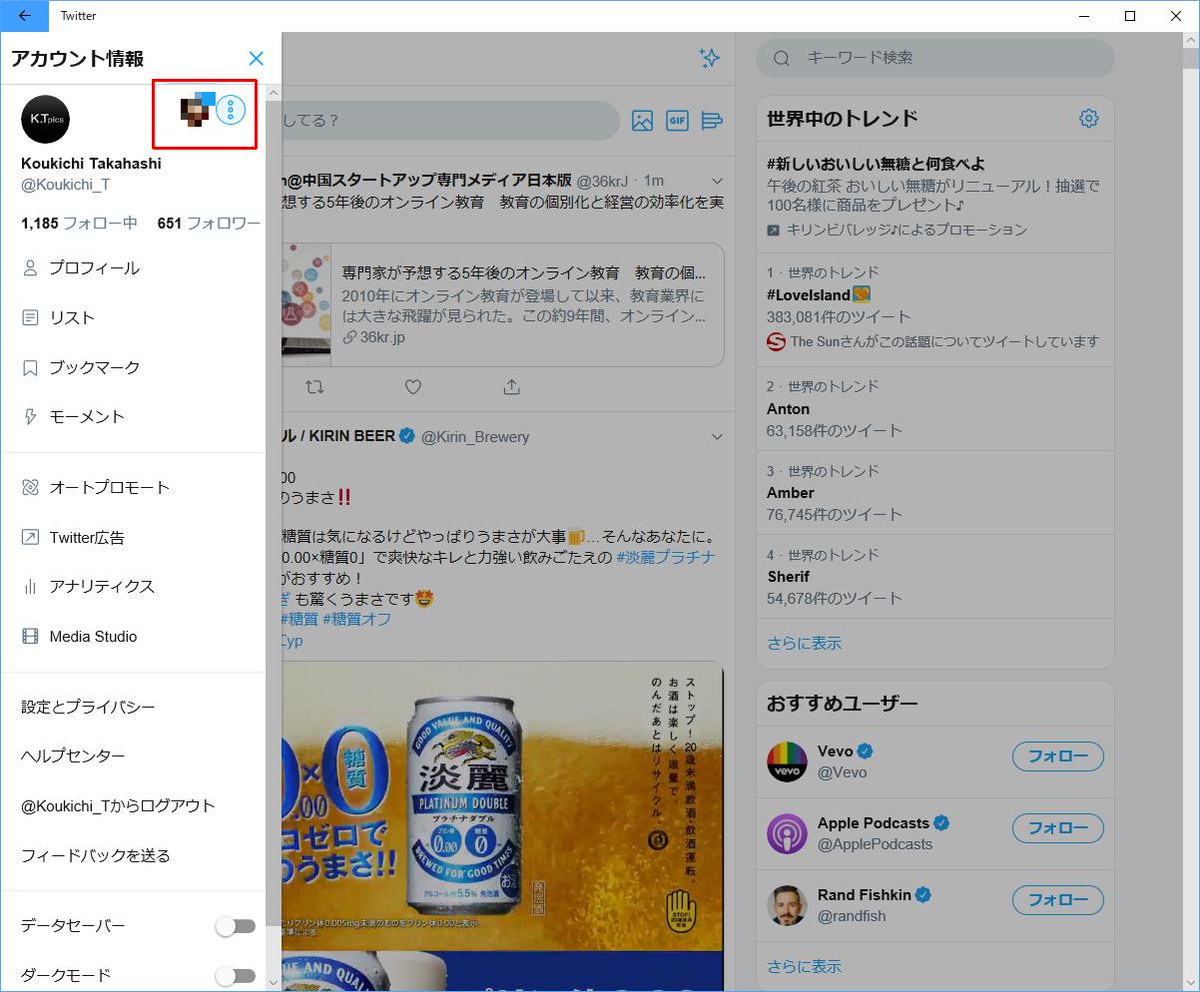
Task: Close the account info panel
Action: (256, 59)
